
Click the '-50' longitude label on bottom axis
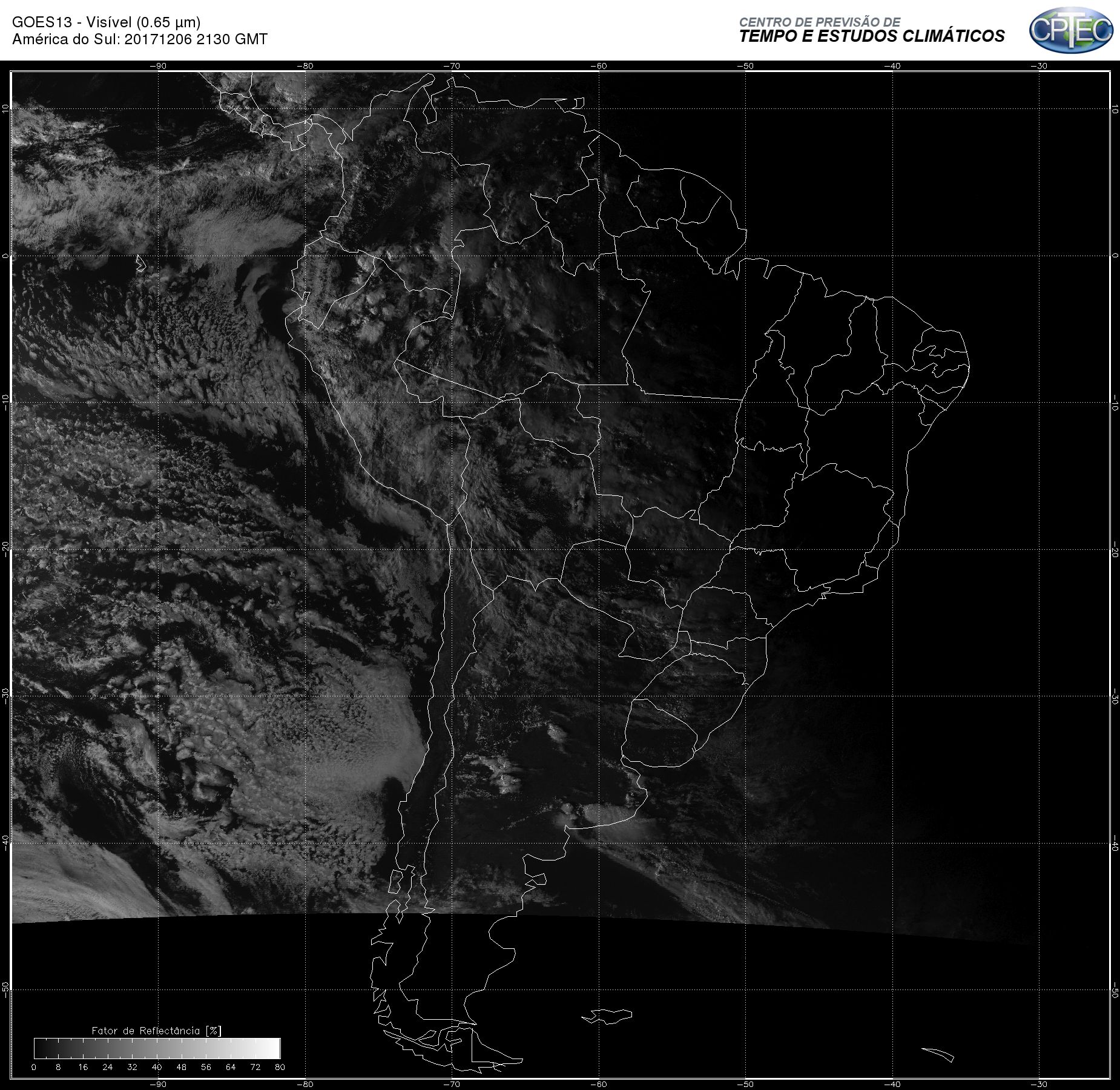(746, 1084)
